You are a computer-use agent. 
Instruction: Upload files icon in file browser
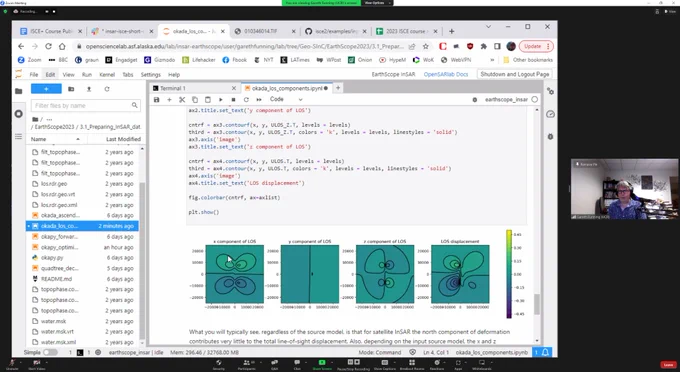click(x=89, y=89)
